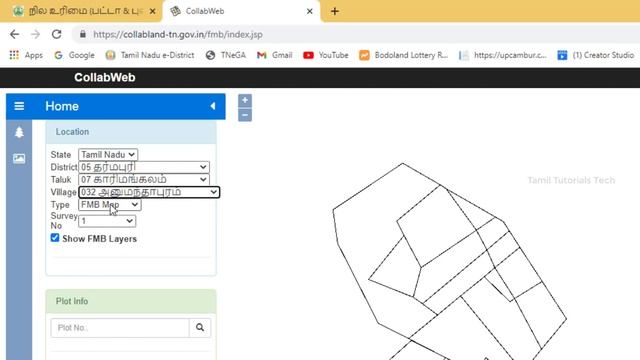
Task: Open the upcambur bookmark
Action: tap(503, 55)
